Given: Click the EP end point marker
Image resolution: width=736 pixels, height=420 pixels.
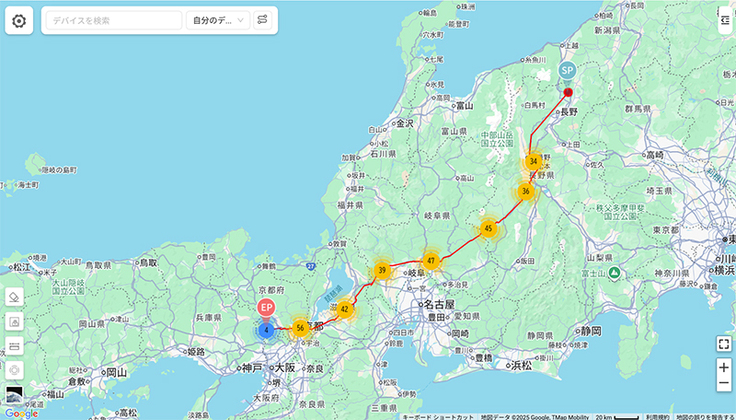Looking at the screenshot, I should click(x=266, y=308).
